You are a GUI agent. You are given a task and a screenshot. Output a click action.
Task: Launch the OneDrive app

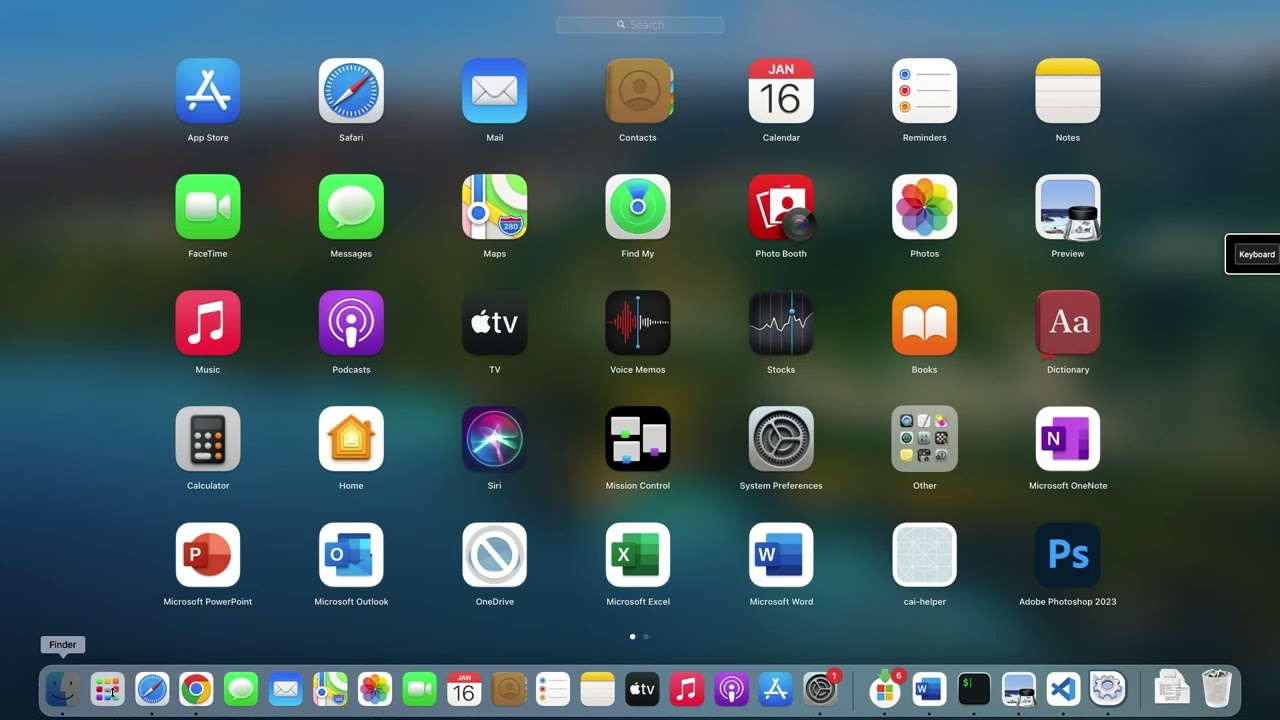point(495,555)
